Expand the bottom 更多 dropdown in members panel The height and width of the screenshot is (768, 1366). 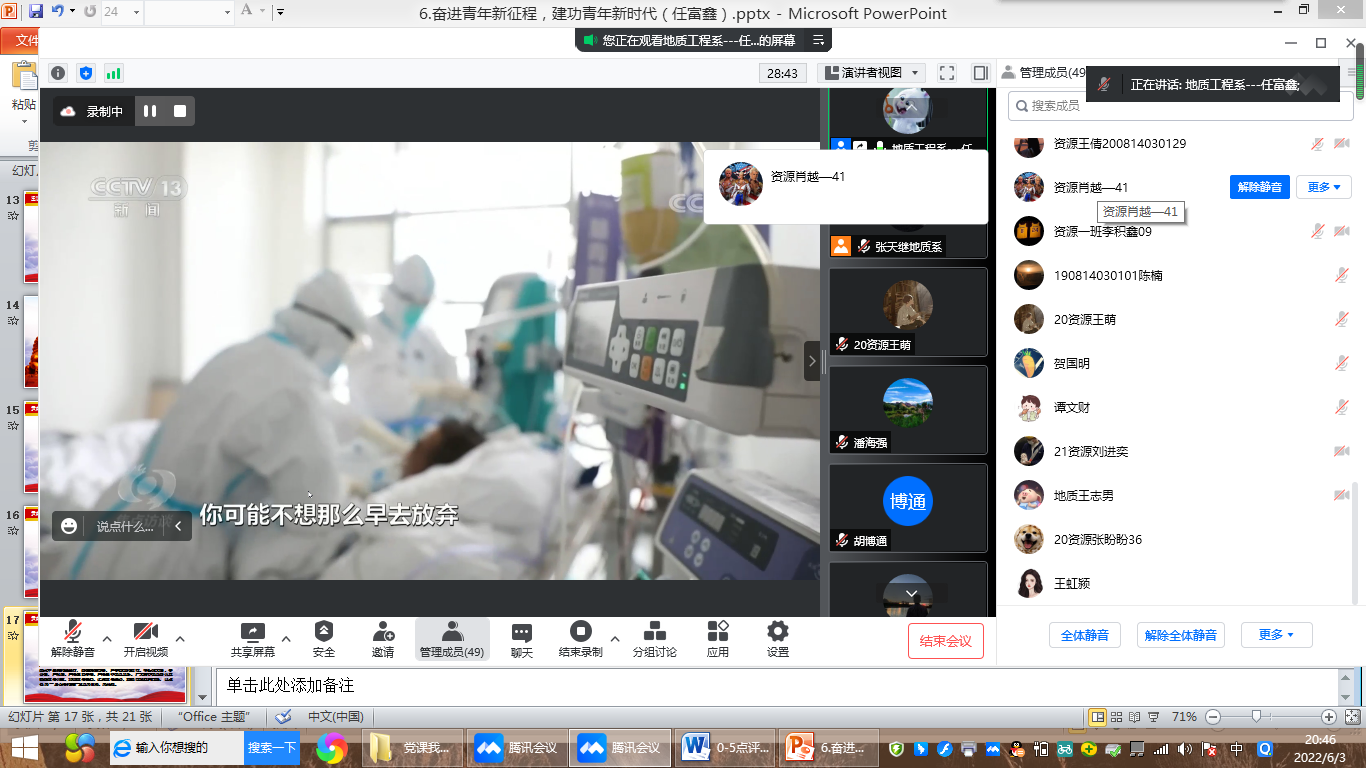[x=1276, y=635]
